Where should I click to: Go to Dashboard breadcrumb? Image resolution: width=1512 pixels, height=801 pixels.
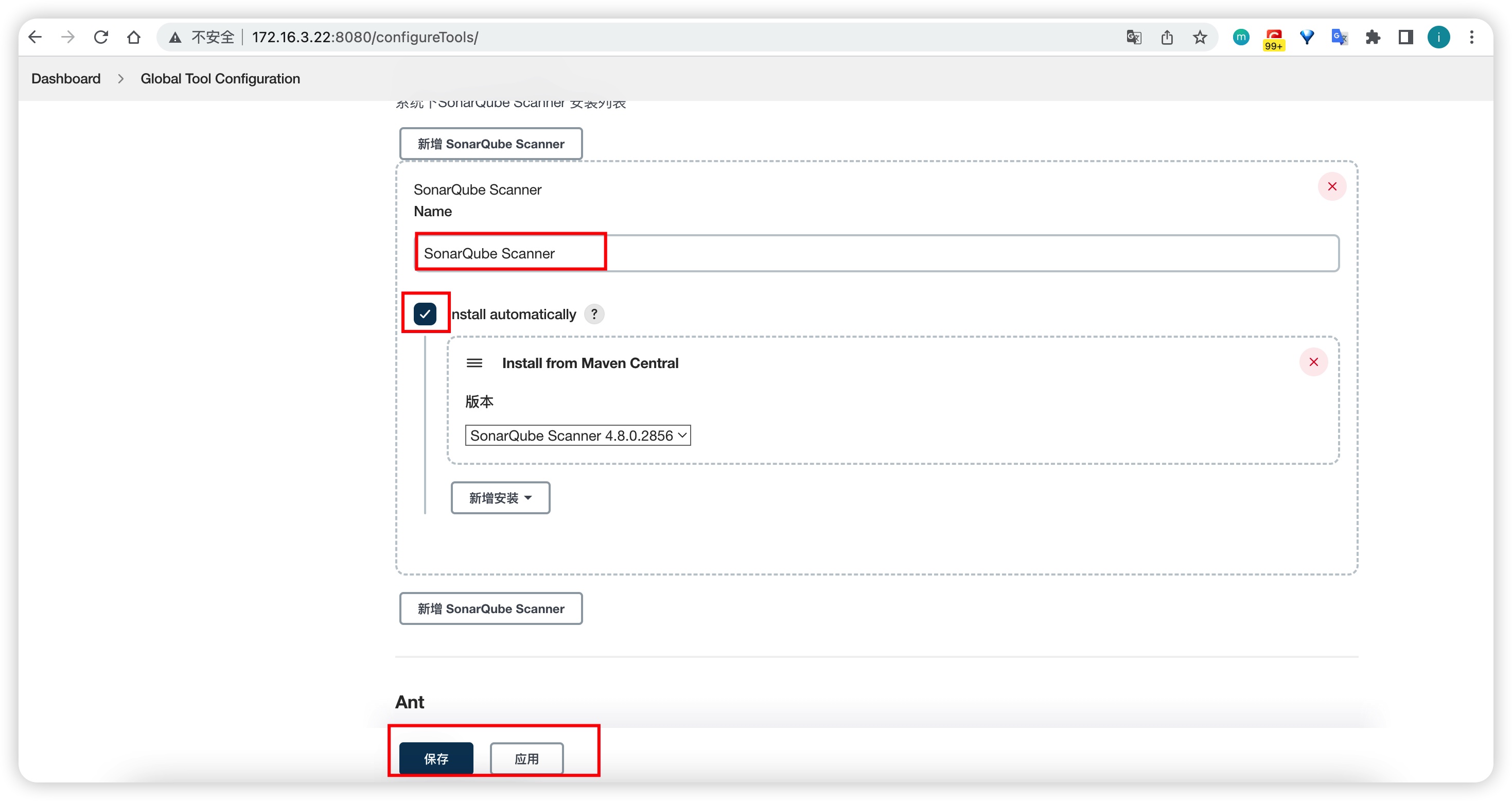66,79
